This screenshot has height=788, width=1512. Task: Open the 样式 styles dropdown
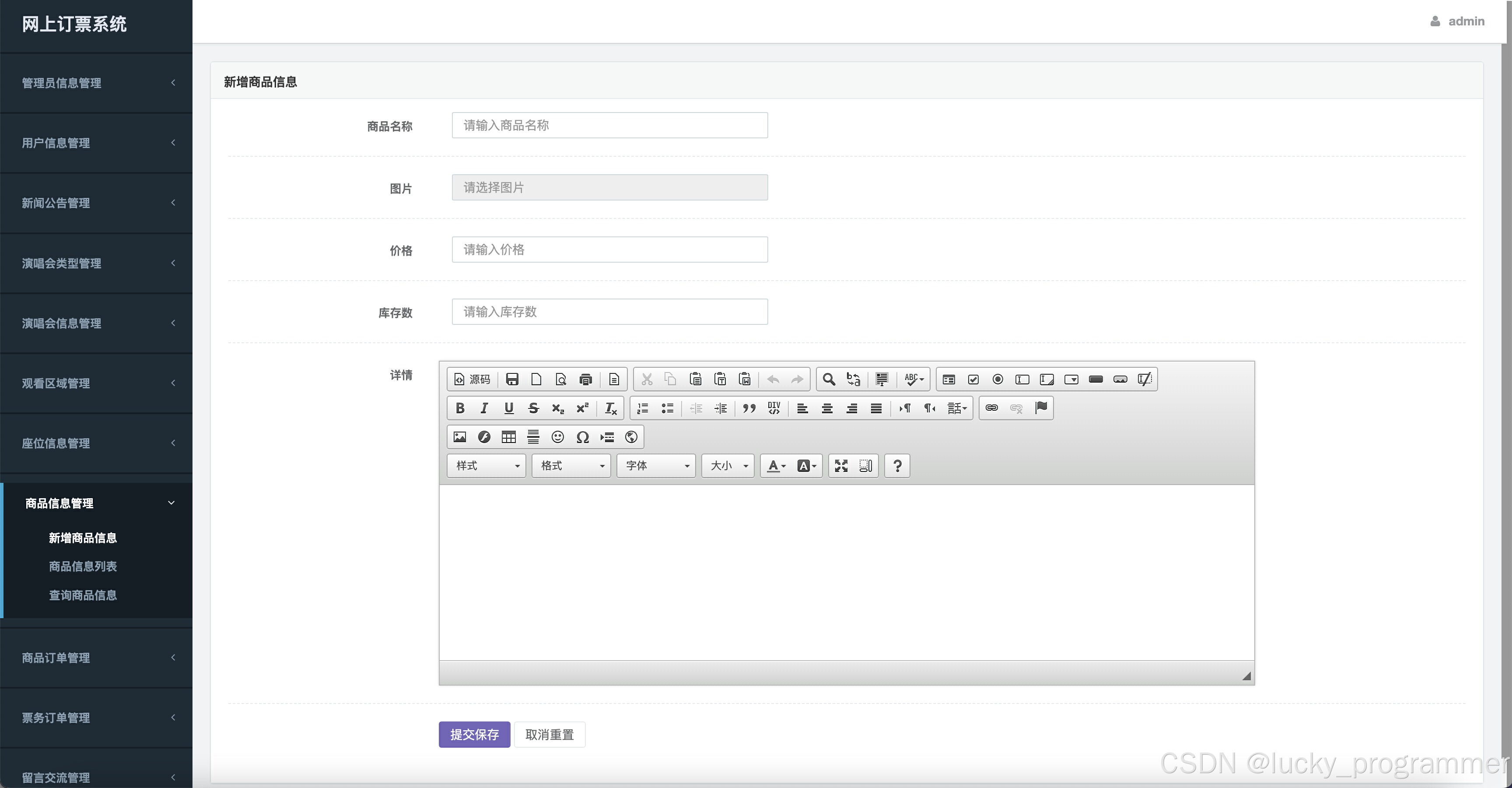click(x=486, y=466)
